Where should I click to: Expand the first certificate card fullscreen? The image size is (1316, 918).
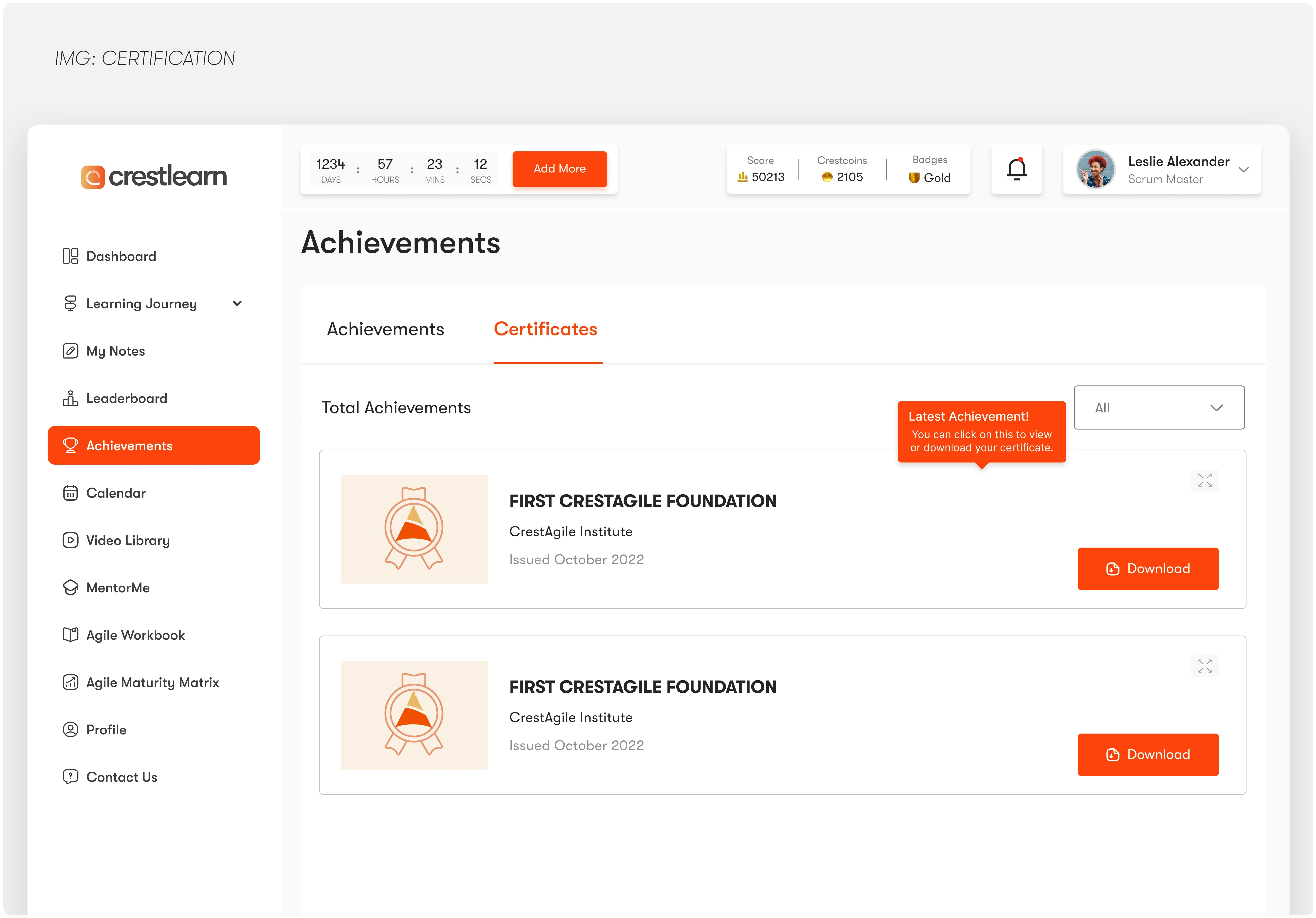1205,480
